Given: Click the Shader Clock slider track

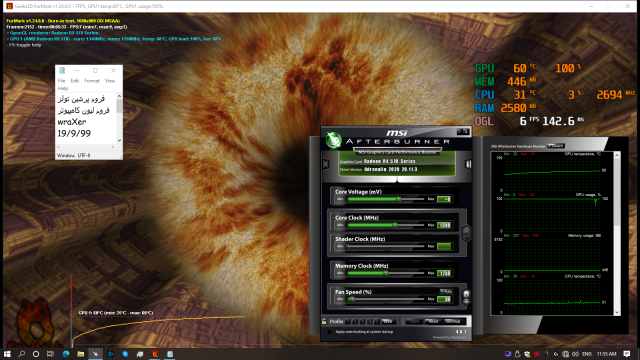Looking at the screenshot, I should [x=386, y=247].
